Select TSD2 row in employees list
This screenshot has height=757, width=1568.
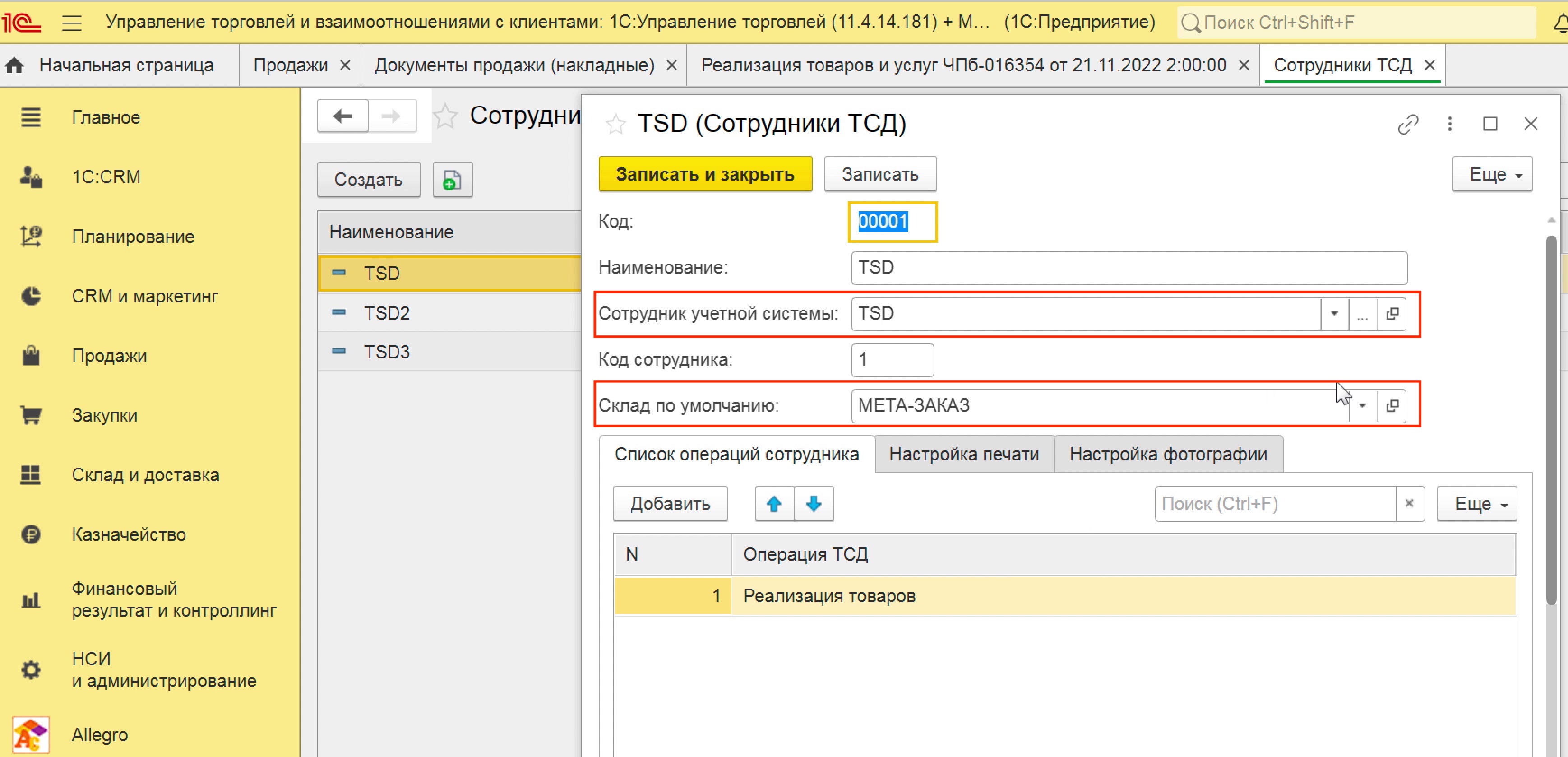449,313
